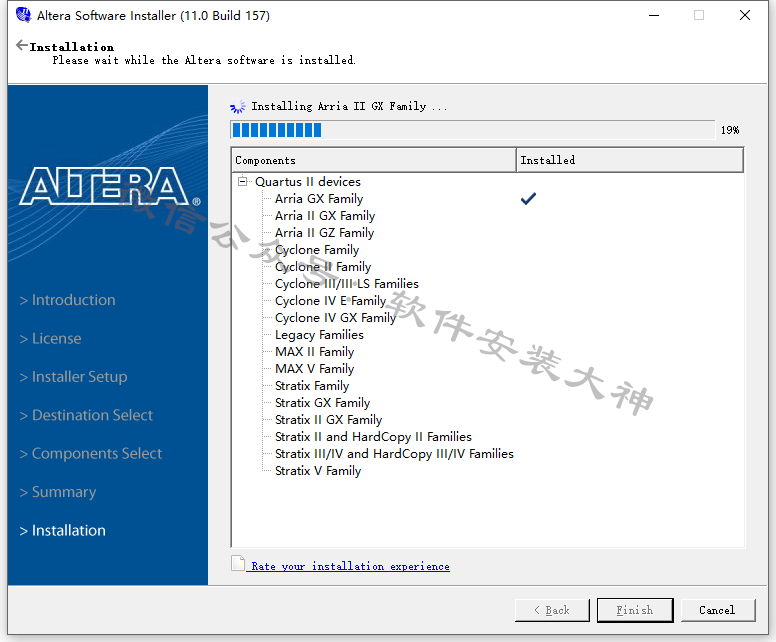Select Stratix II GX Family row
The height and width of the screenshot is (642, 776).
point(329,420)
